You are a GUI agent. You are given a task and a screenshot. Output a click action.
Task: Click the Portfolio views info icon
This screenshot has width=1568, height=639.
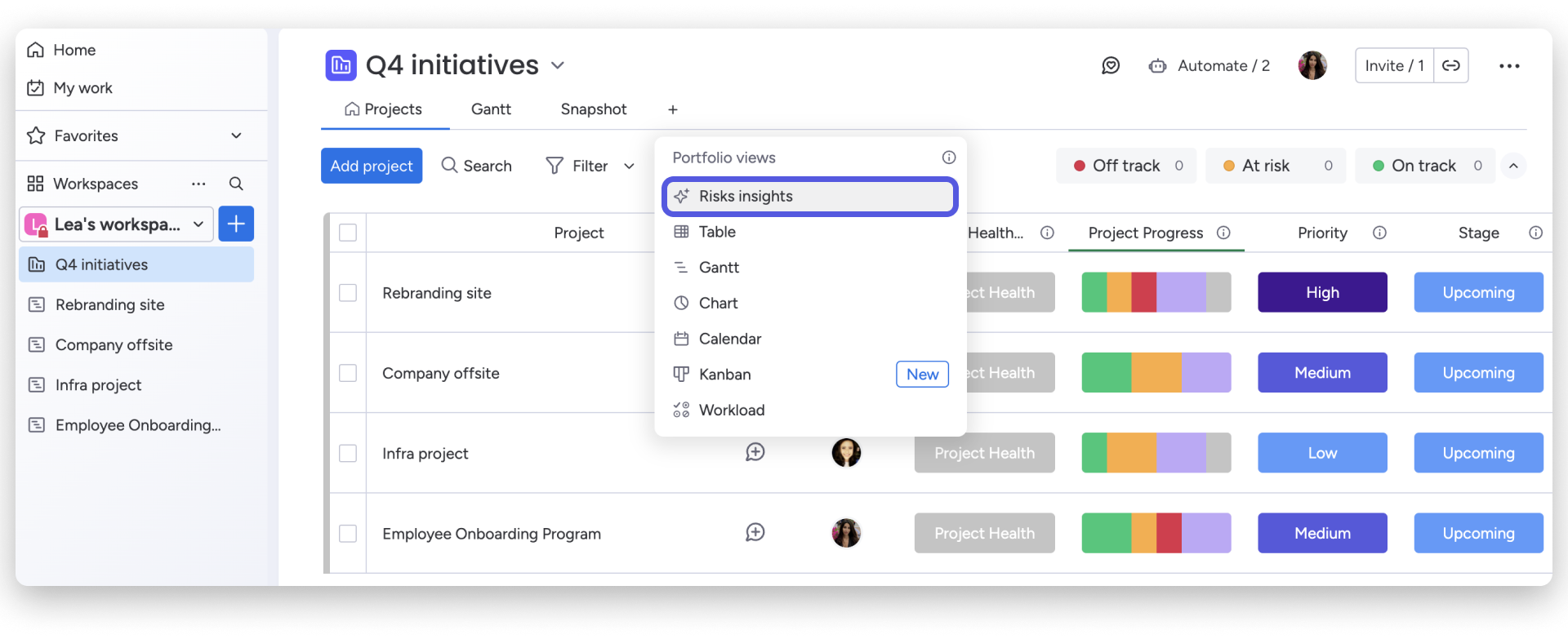[948, 158]
